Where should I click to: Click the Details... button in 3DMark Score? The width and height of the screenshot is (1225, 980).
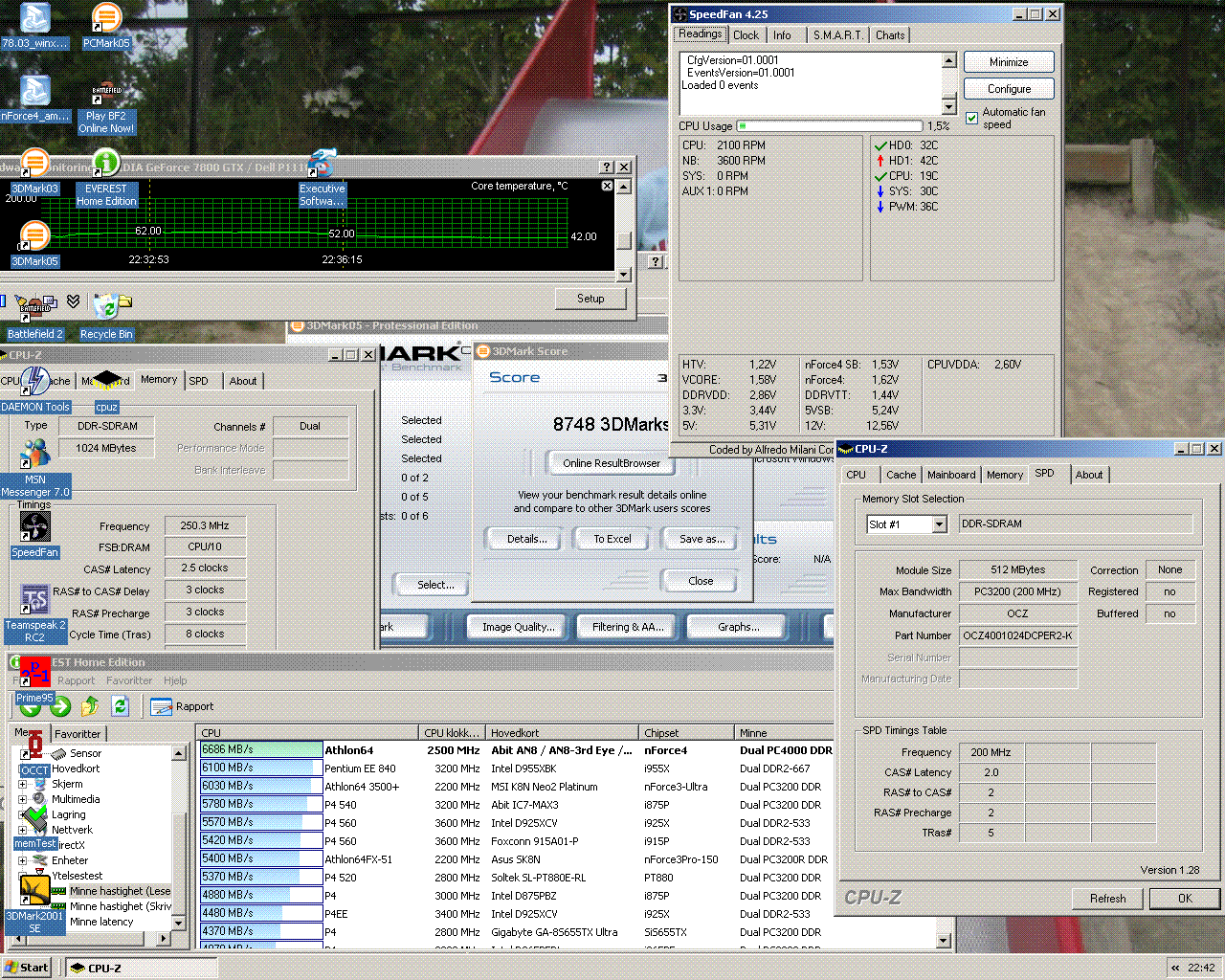pos(527,539)
